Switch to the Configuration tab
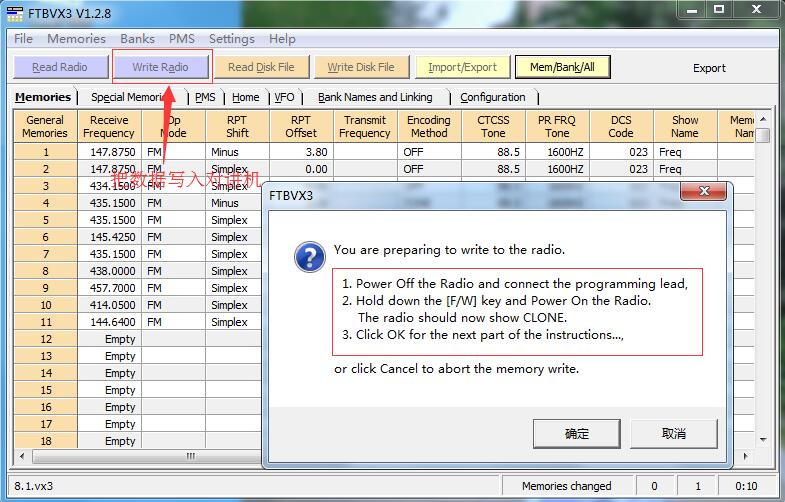This screenshot has height=502, width=785. click(x=492, y=97)
